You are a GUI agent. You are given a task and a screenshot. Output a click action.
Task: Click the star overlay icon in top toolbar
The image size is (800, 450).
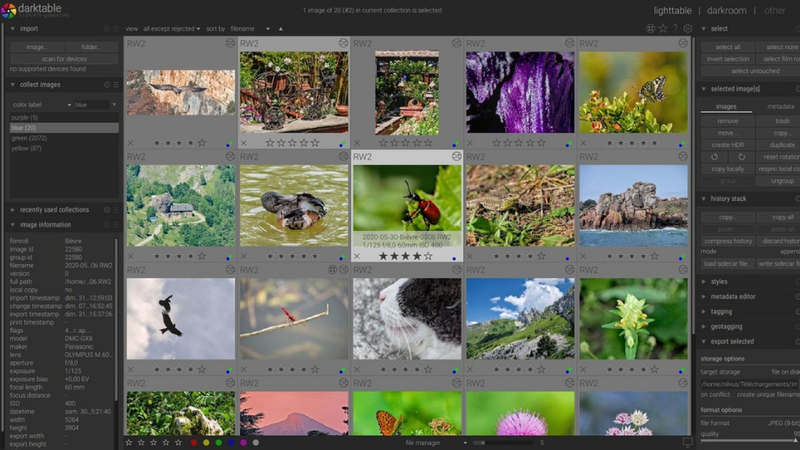(663, 29)
